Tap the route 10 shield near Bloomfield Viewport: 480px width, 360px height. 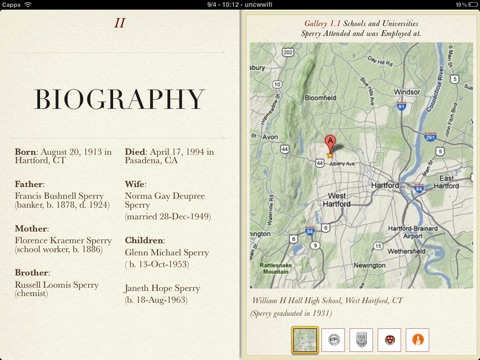277,84
